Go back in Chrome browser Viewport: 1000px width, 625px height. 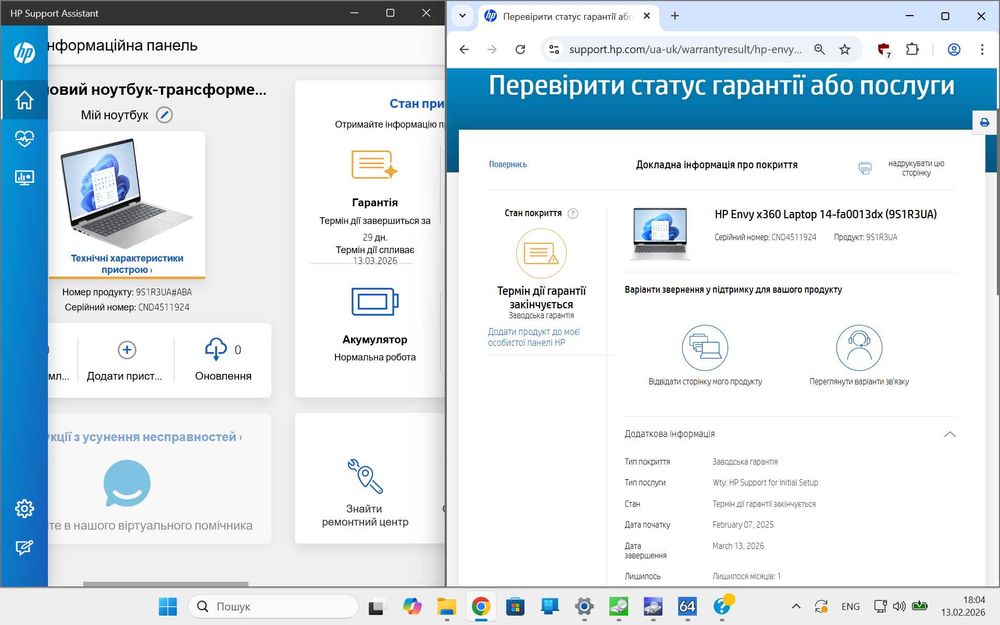coord(464,49)
